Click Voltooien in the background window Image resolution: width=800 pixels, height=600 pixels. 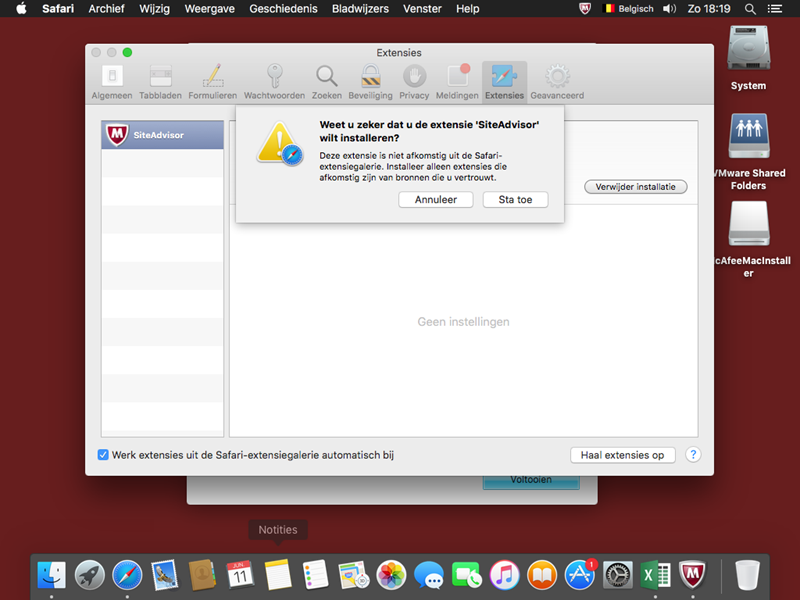point(531,482)
